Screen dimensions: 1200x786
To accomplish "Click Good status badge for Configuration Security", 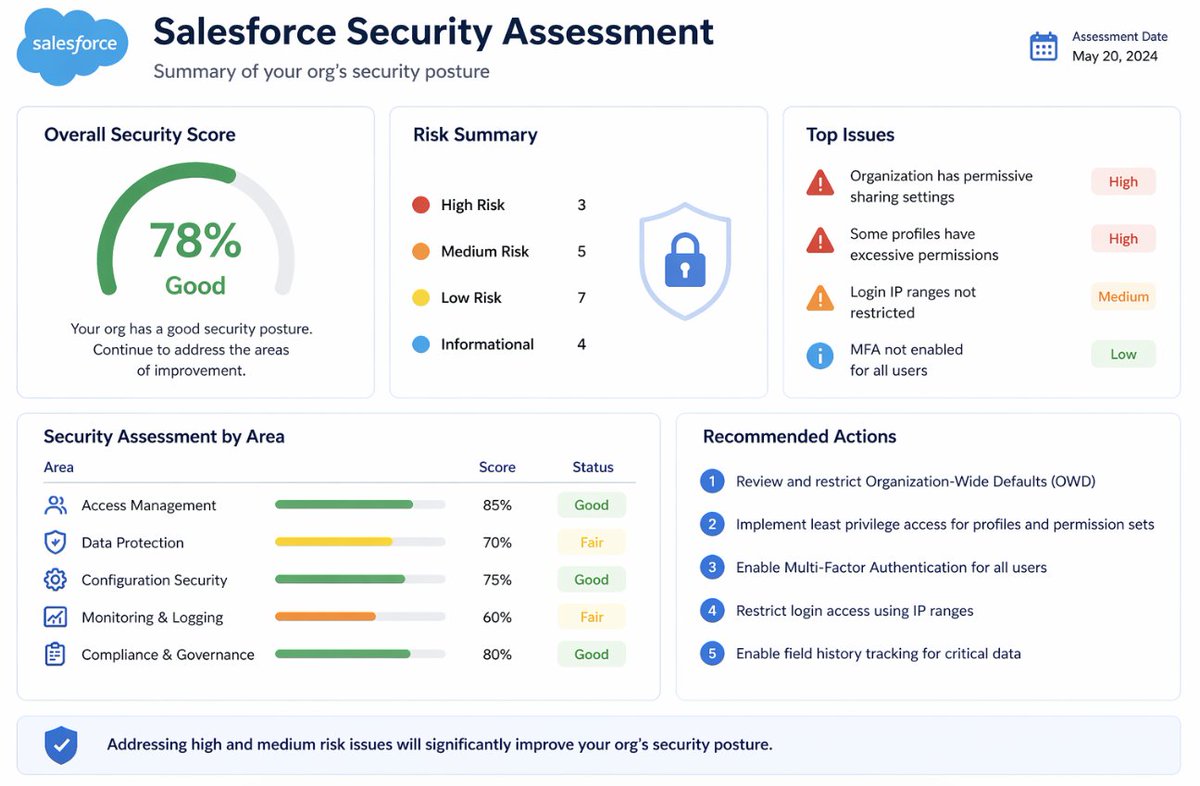I will [591, 580].
